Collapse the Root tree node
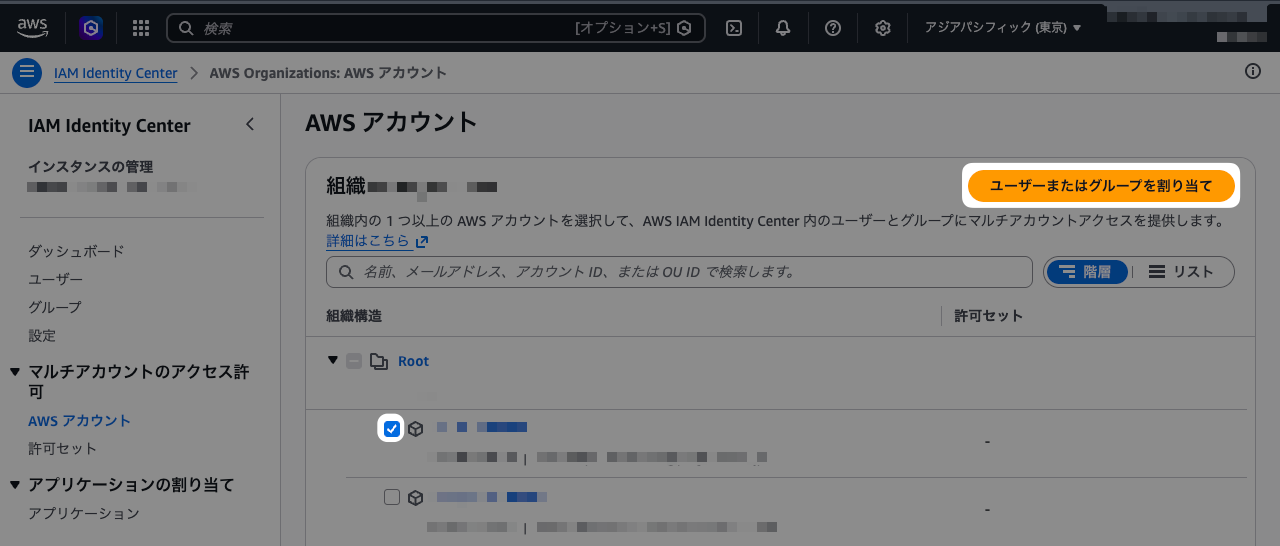This screenshot has height=546, width=1280. 333,360
